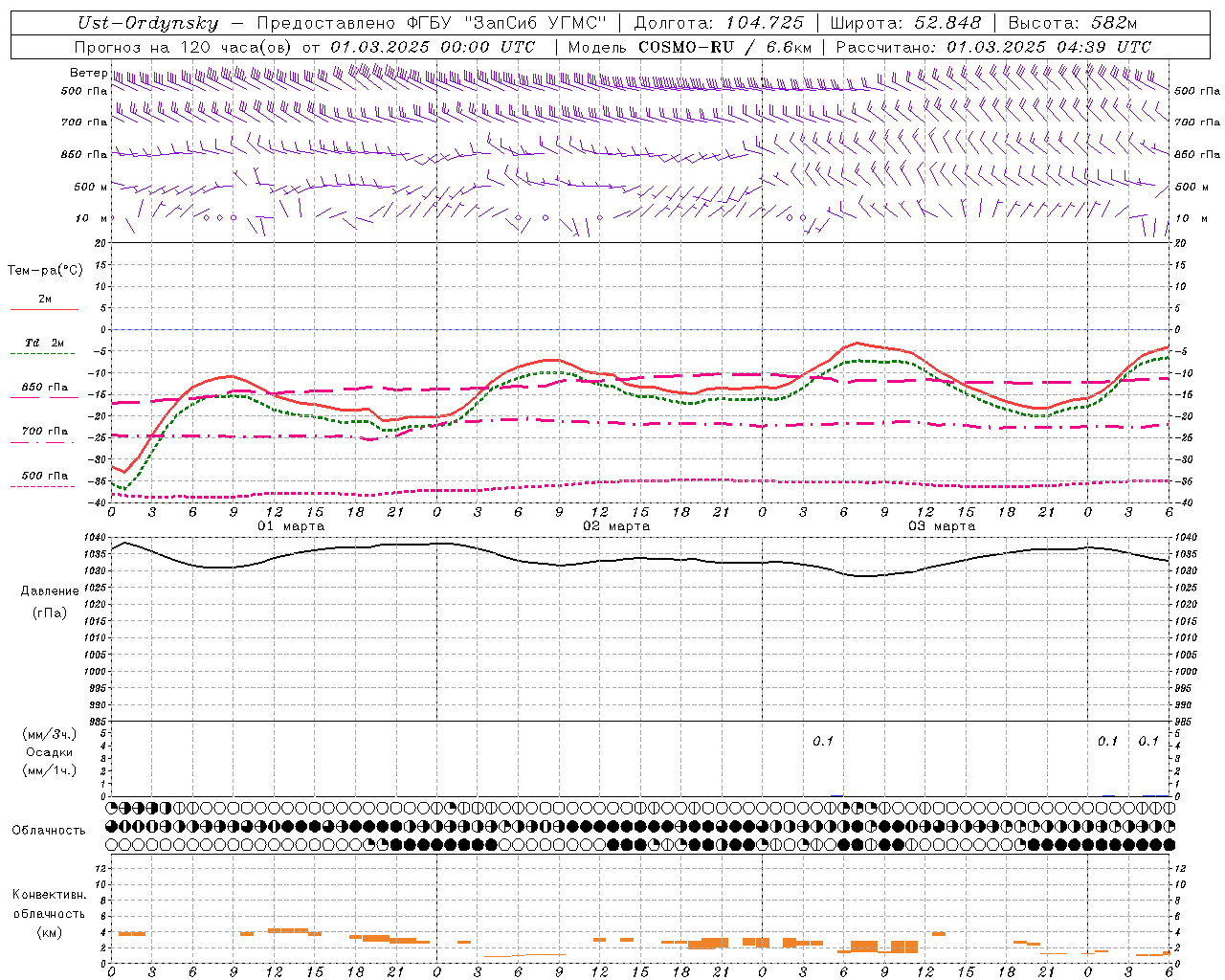
Task: Click left wind level label 10 м
Action: pos(91,218)
